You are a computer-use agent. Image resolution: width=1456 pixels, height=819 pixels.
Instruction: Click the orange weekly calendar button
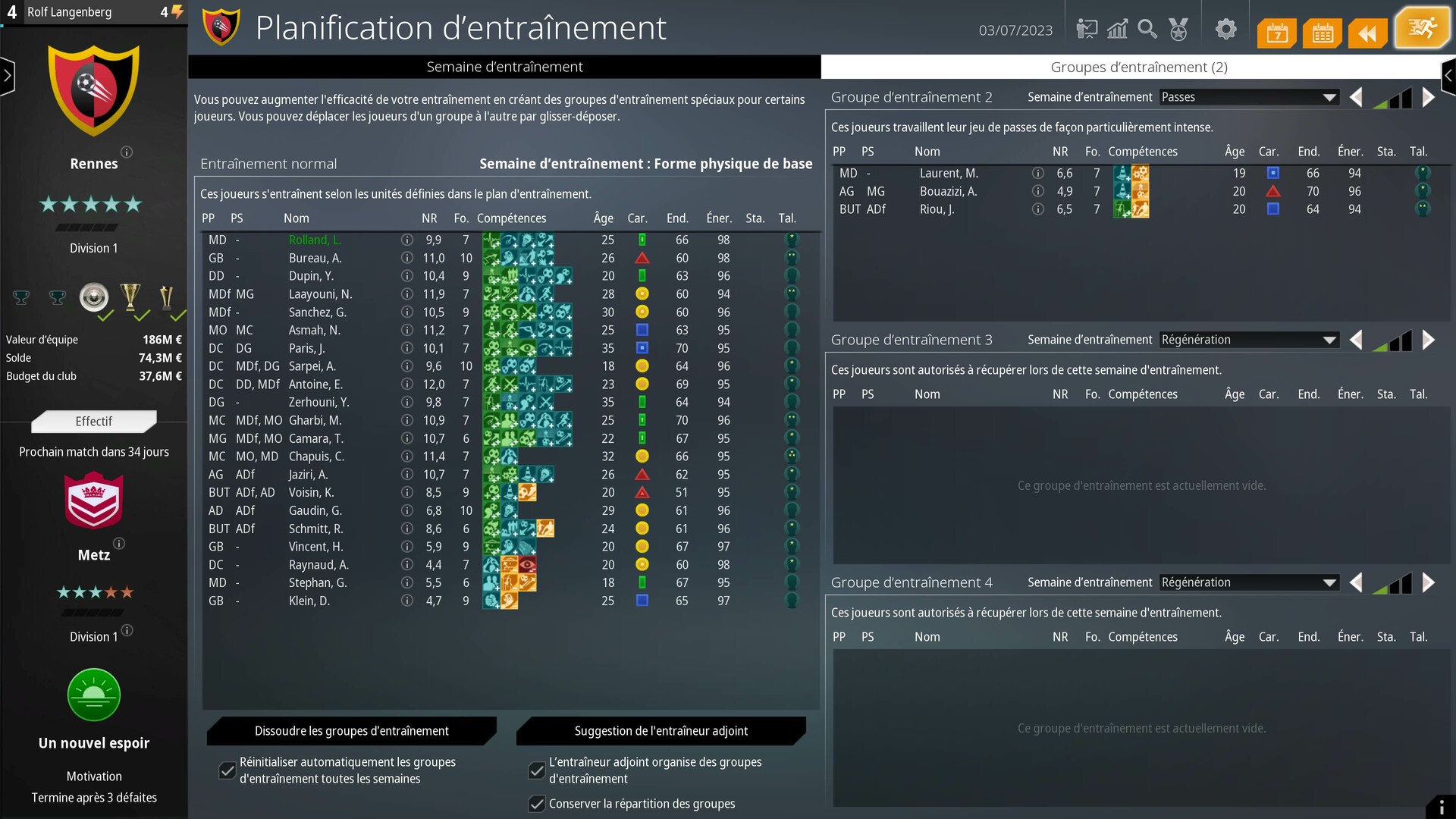pyautogui.click(x=1277, y=33)
